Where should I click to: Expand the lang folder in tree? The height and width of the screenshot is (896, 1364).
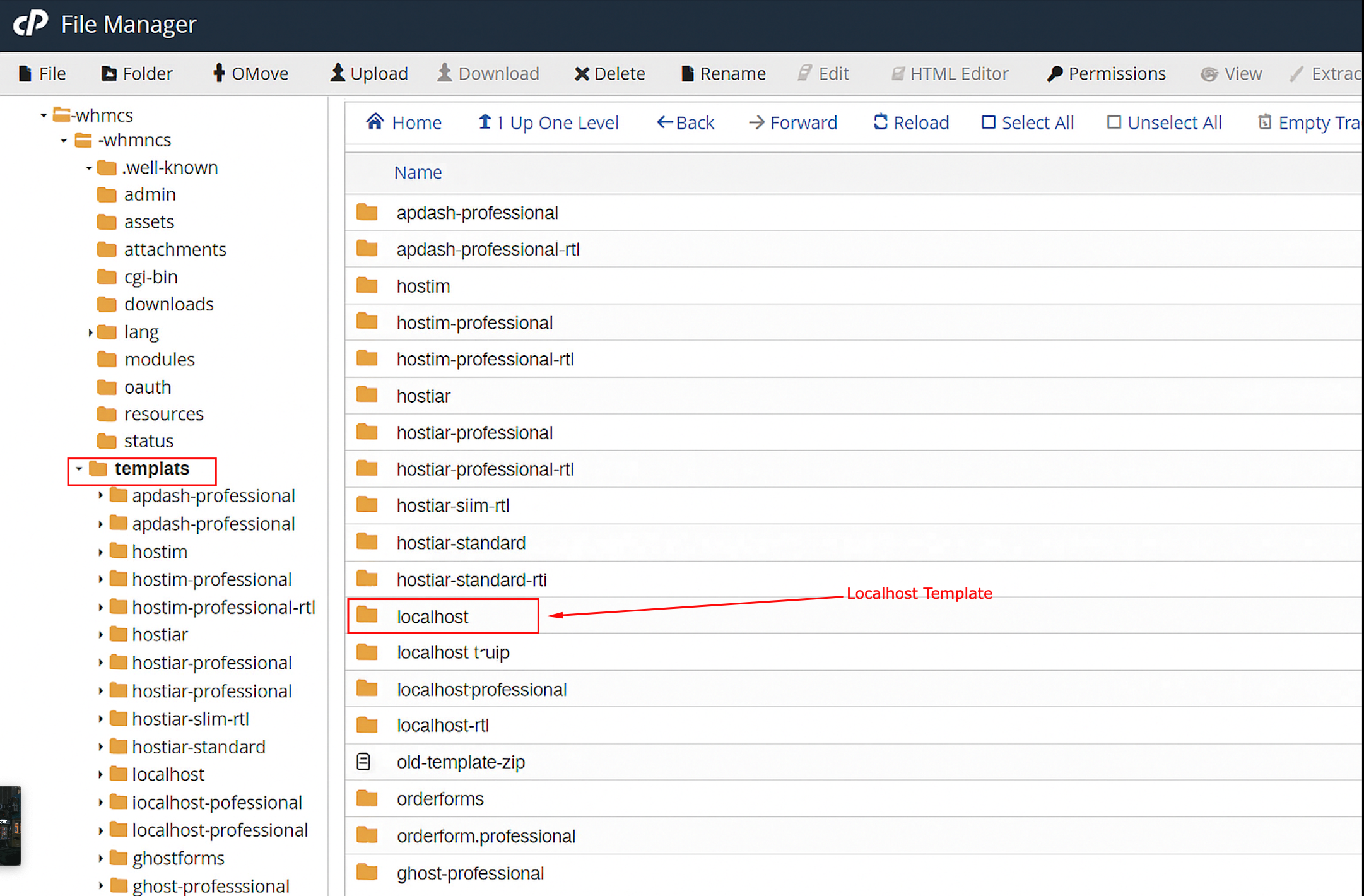coord(90,332)
